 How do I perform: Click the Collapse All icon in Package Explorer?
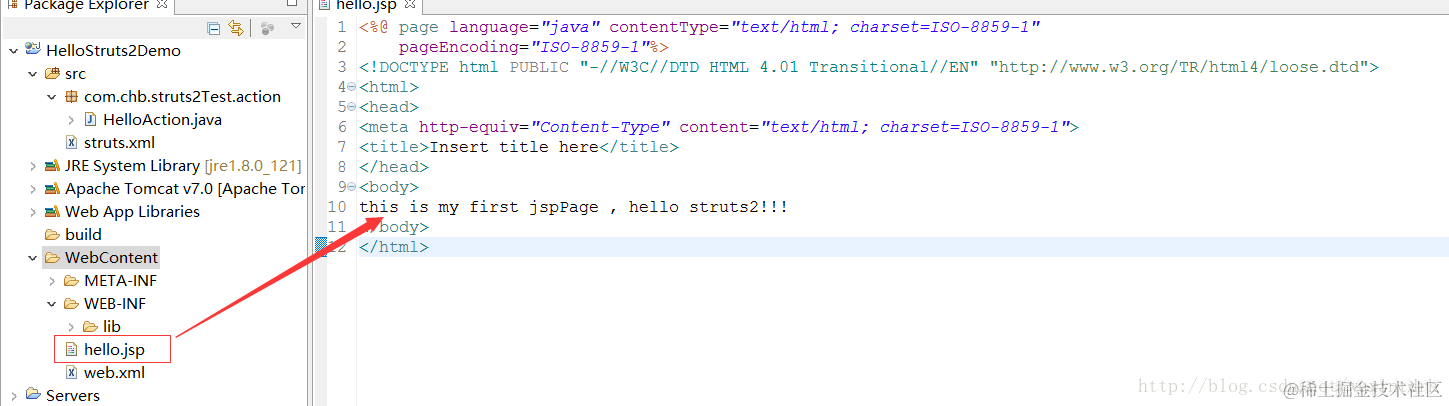pyautogui.click(x=214, y=28)
